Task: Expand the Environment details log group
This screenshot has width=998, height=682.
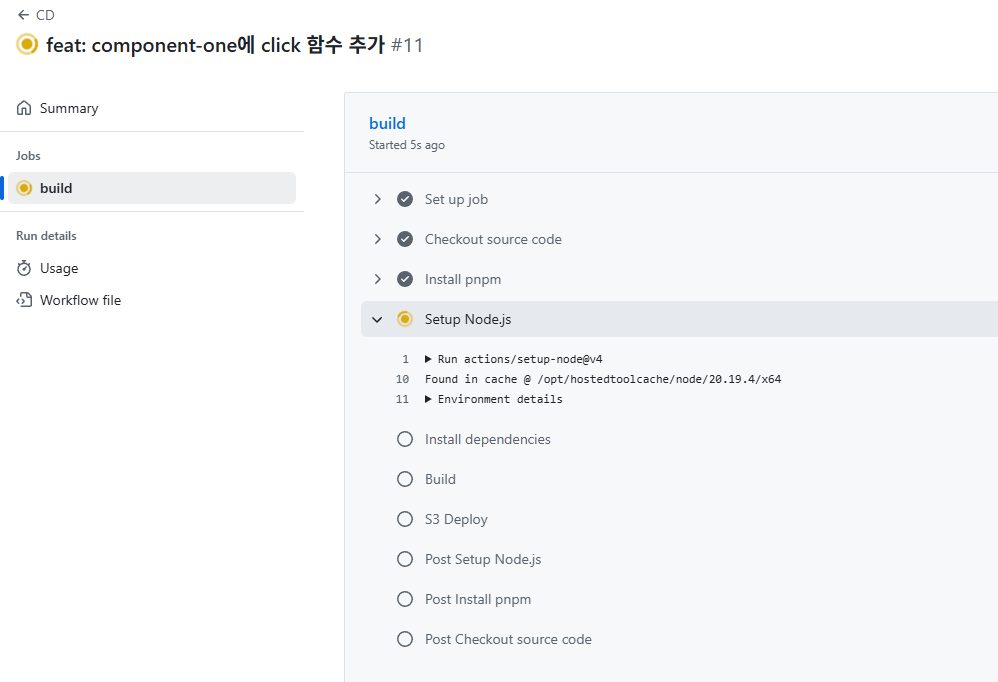Action: [429, 399]
